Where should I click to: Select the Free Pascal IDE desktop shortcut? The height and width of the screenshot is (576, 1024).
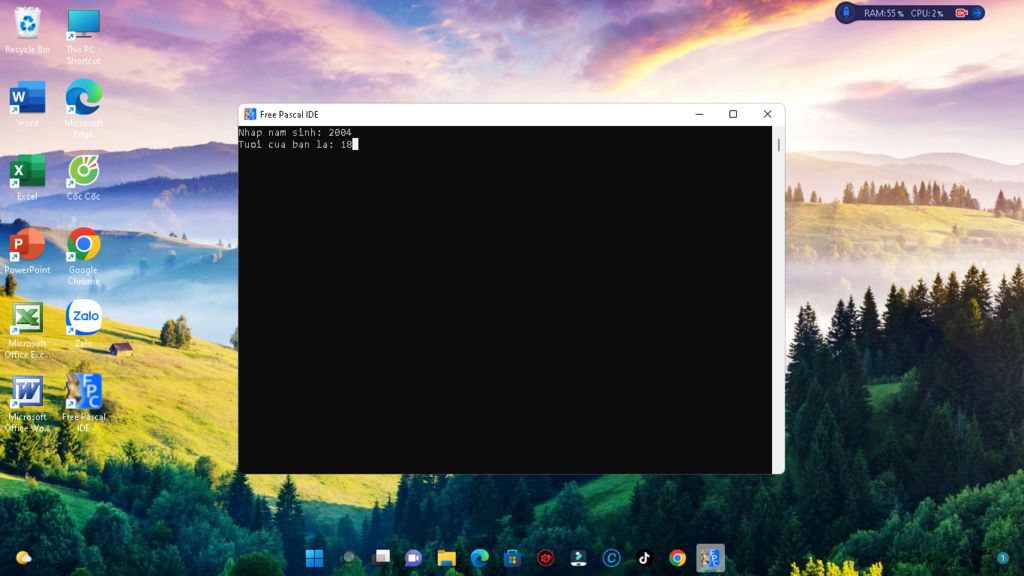(x=83, y=402)
